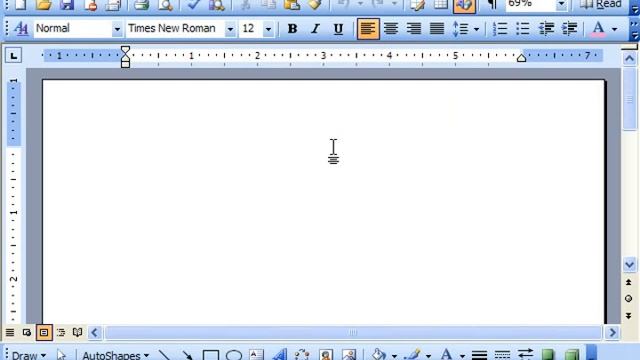Switch to Outline view
Image resolution: width=640 pixels, height=360 pixels.
[x=61, y=333]
